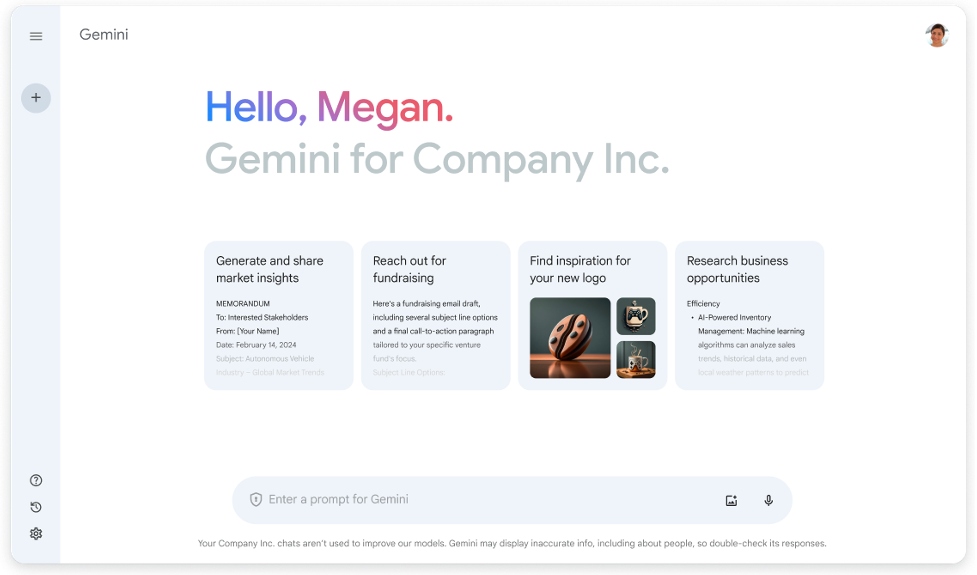Select the large coffee bean logo image
Viewport: 977px width, 575px height.
pos(570,338)
